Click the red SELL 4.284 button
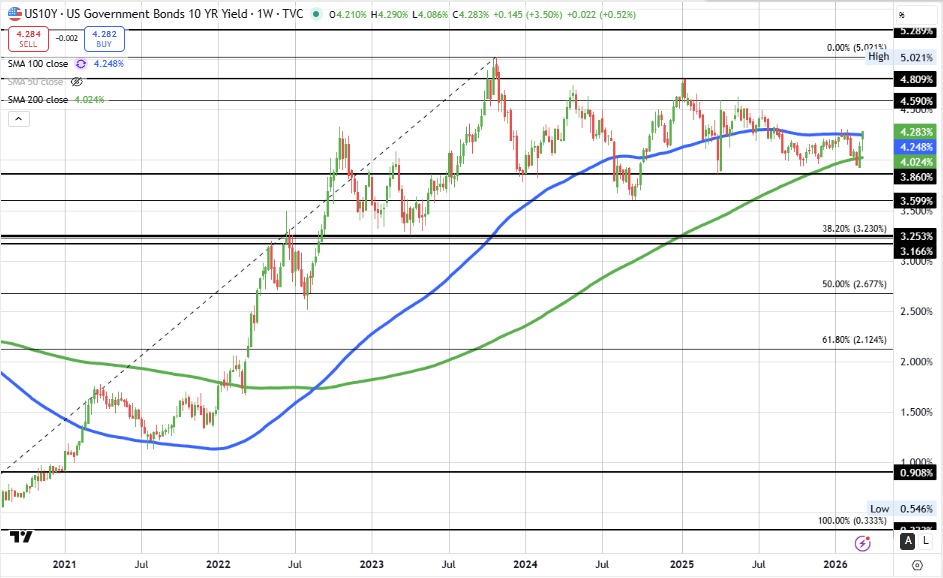Image resolution: width=943 pixels, height=578 pixels. point(29,37)
